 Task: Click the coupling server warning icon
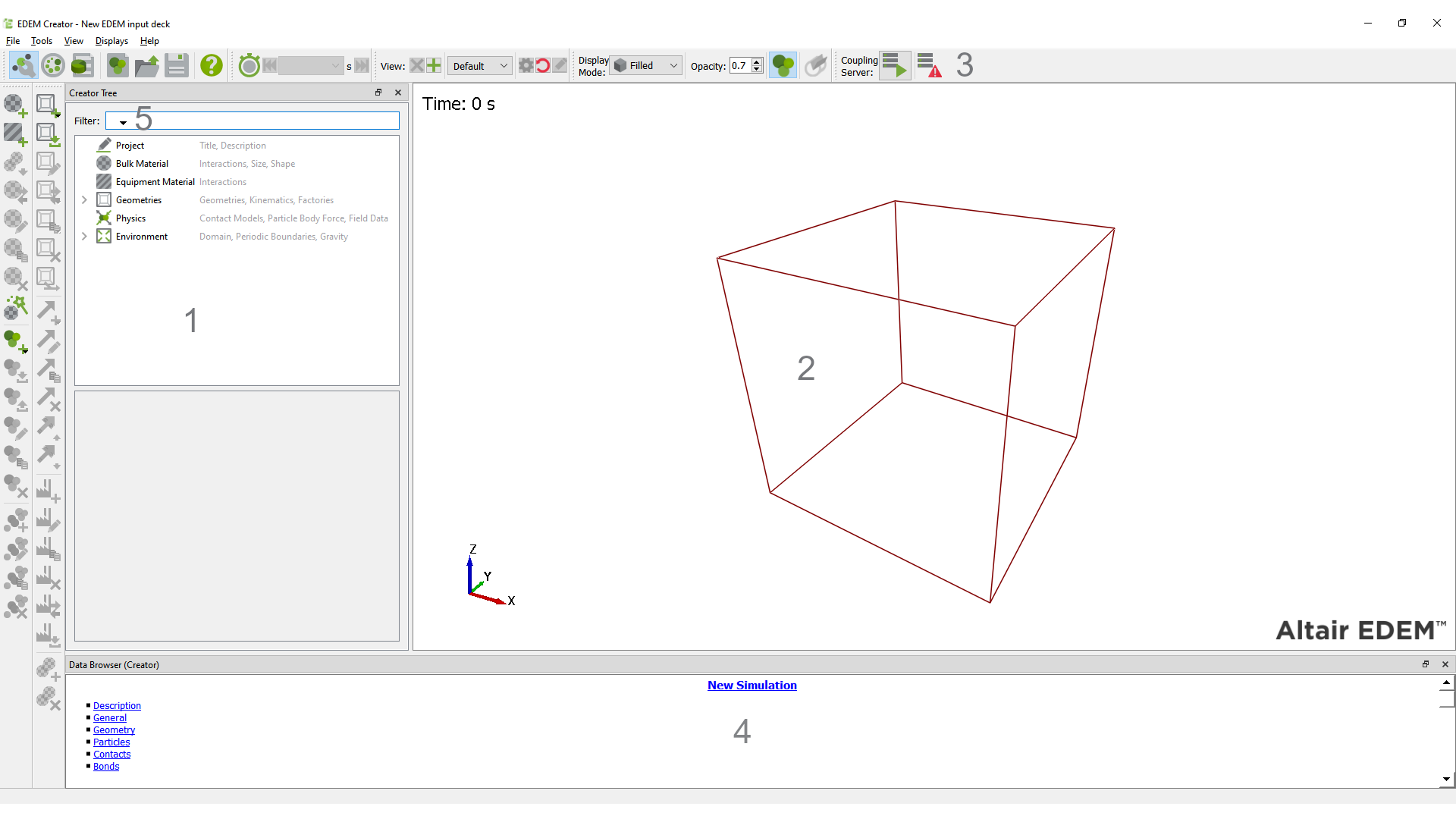point(929,65)
